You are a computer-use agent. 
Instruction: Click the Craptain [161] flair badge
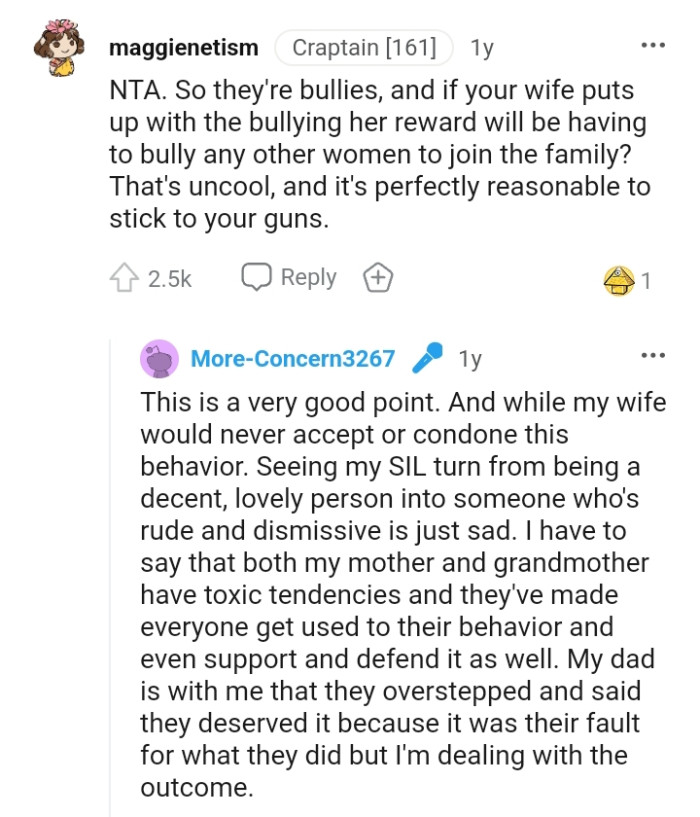(367, 44)
